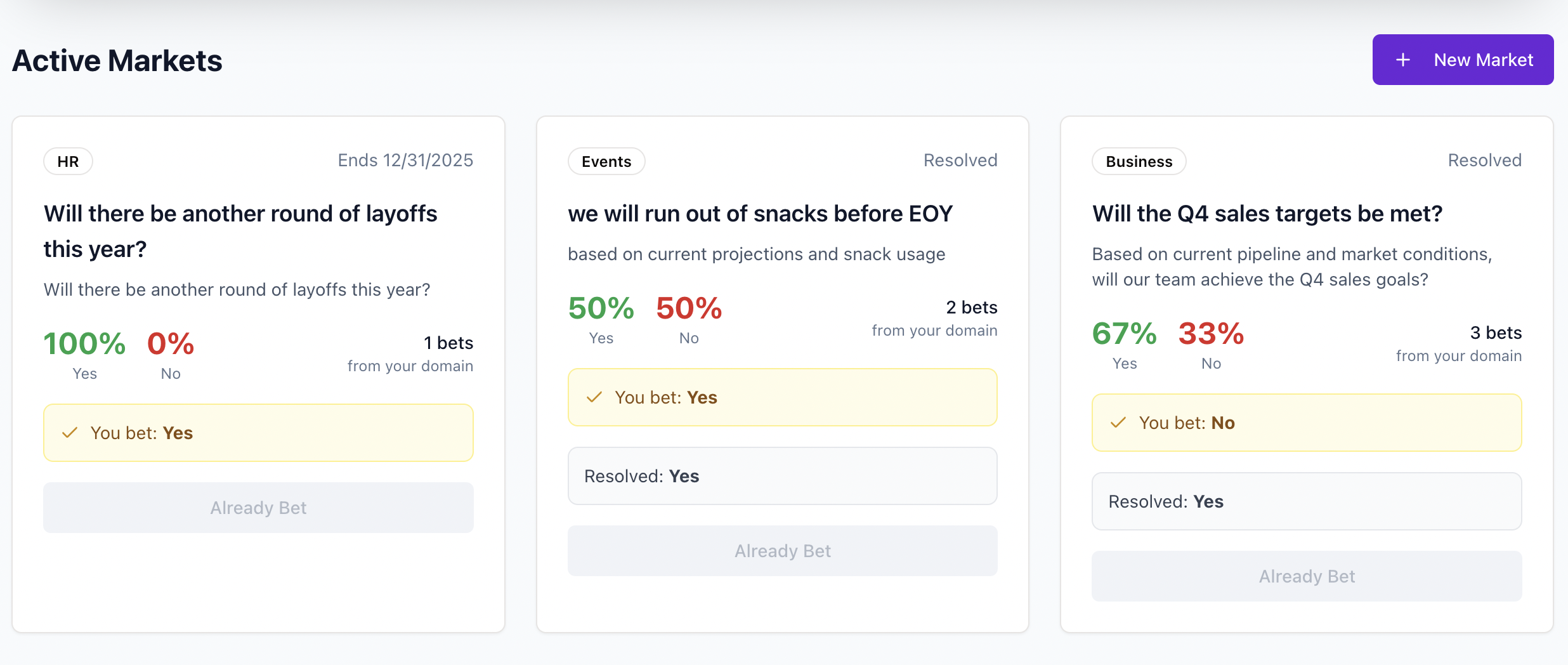Click Already Bet button on Q4 sales market

[1307, 576]
